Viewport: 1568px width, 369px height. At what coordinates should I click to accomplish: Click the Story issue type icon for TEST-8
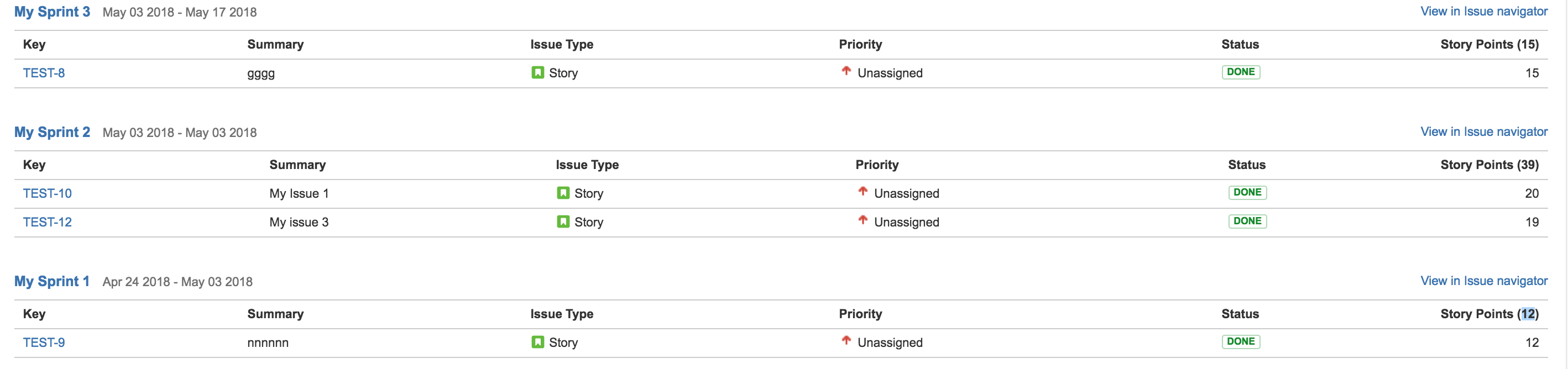click(x=538, y=71)
